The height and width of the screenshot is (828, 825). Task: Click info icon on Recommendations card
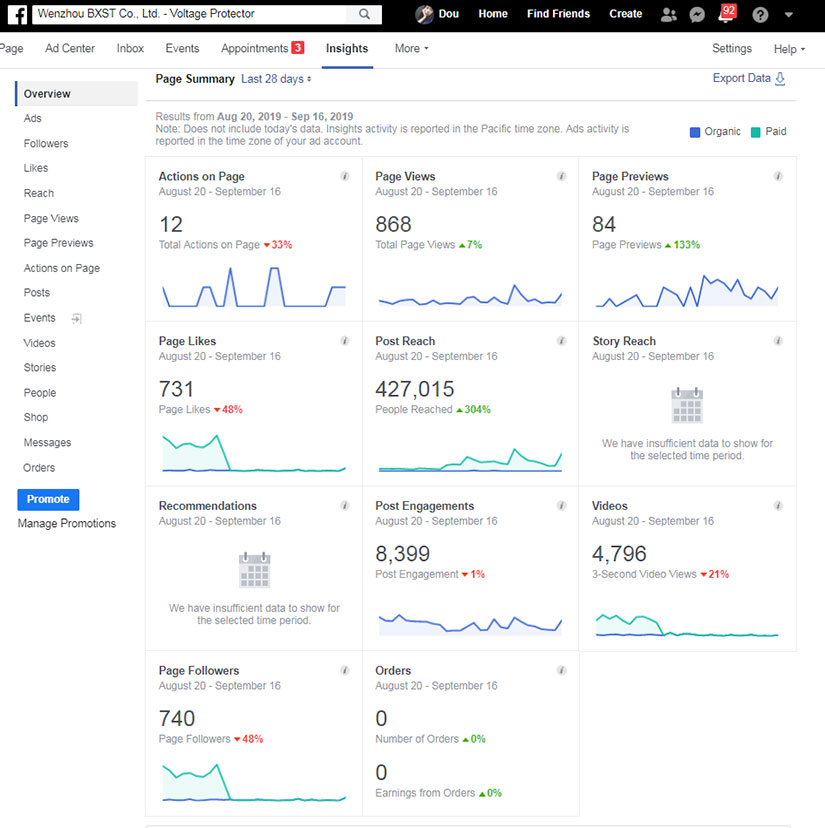[345, 506]
